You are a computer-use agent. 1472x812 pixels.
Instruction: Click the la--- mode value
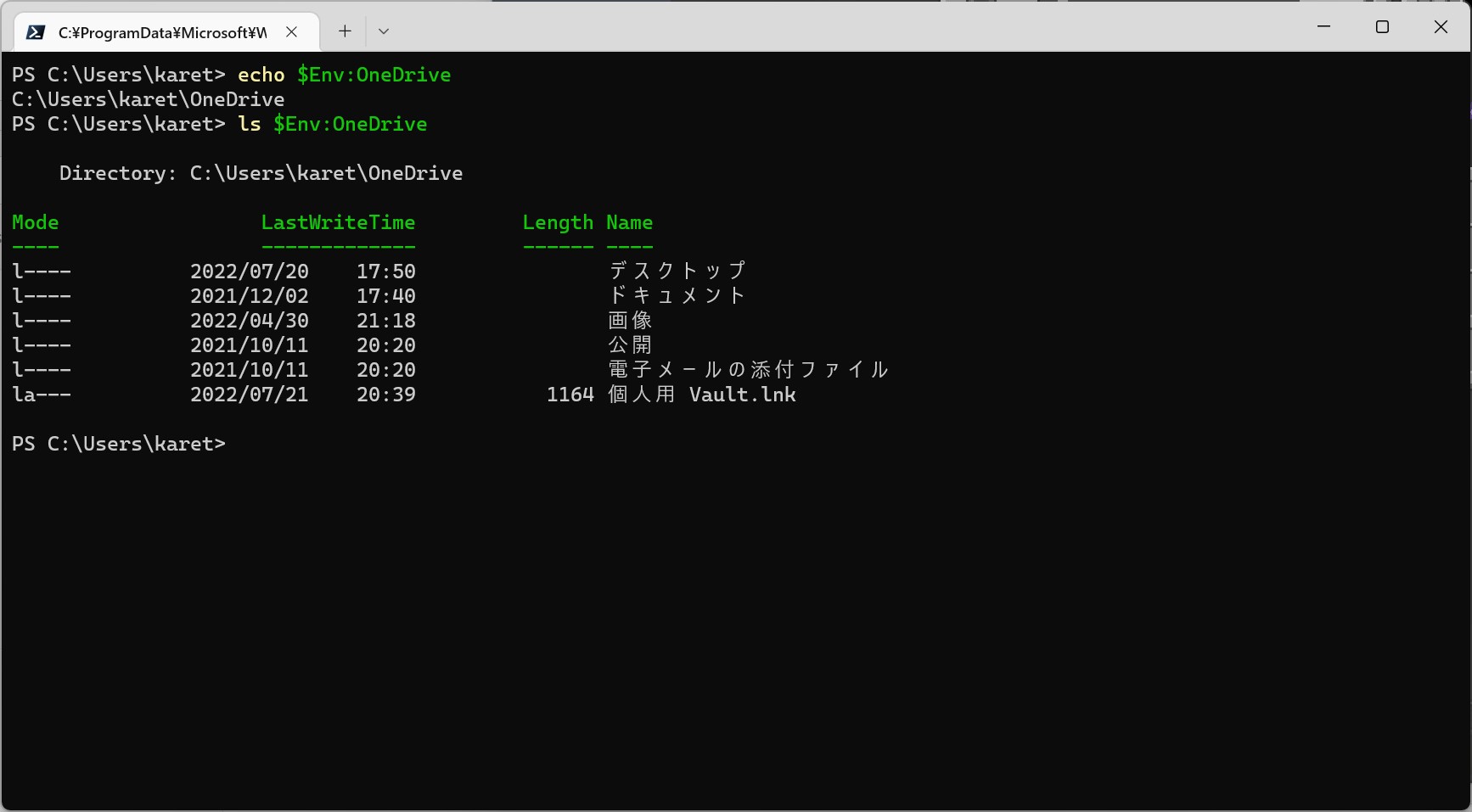pyautogui.click(x=42, y=395)
